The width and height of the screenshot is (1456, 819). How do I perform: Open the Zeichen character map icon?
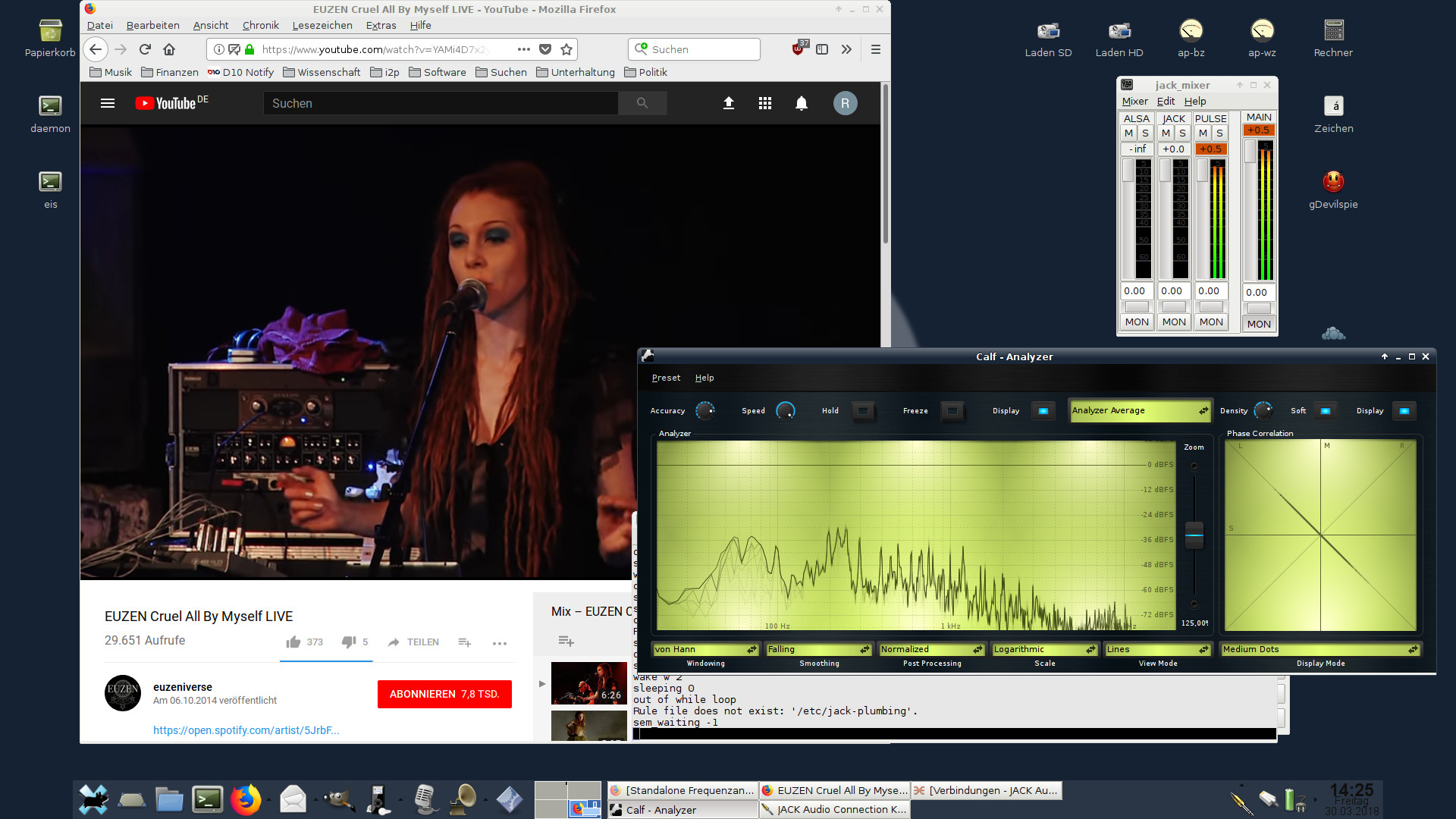[1333, 114]
